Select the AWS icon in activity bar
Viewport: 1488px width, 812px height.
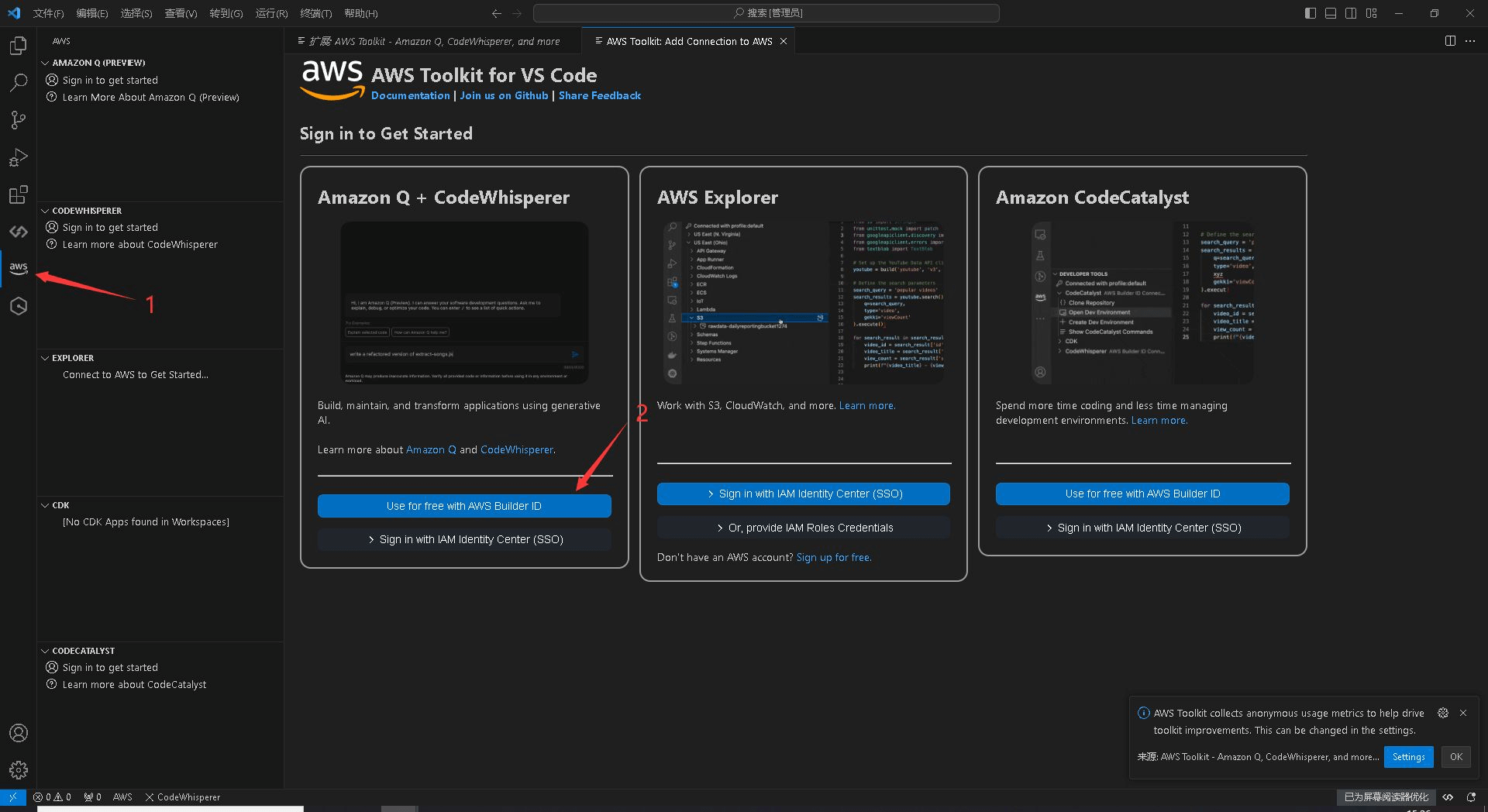tap(19, 268)
